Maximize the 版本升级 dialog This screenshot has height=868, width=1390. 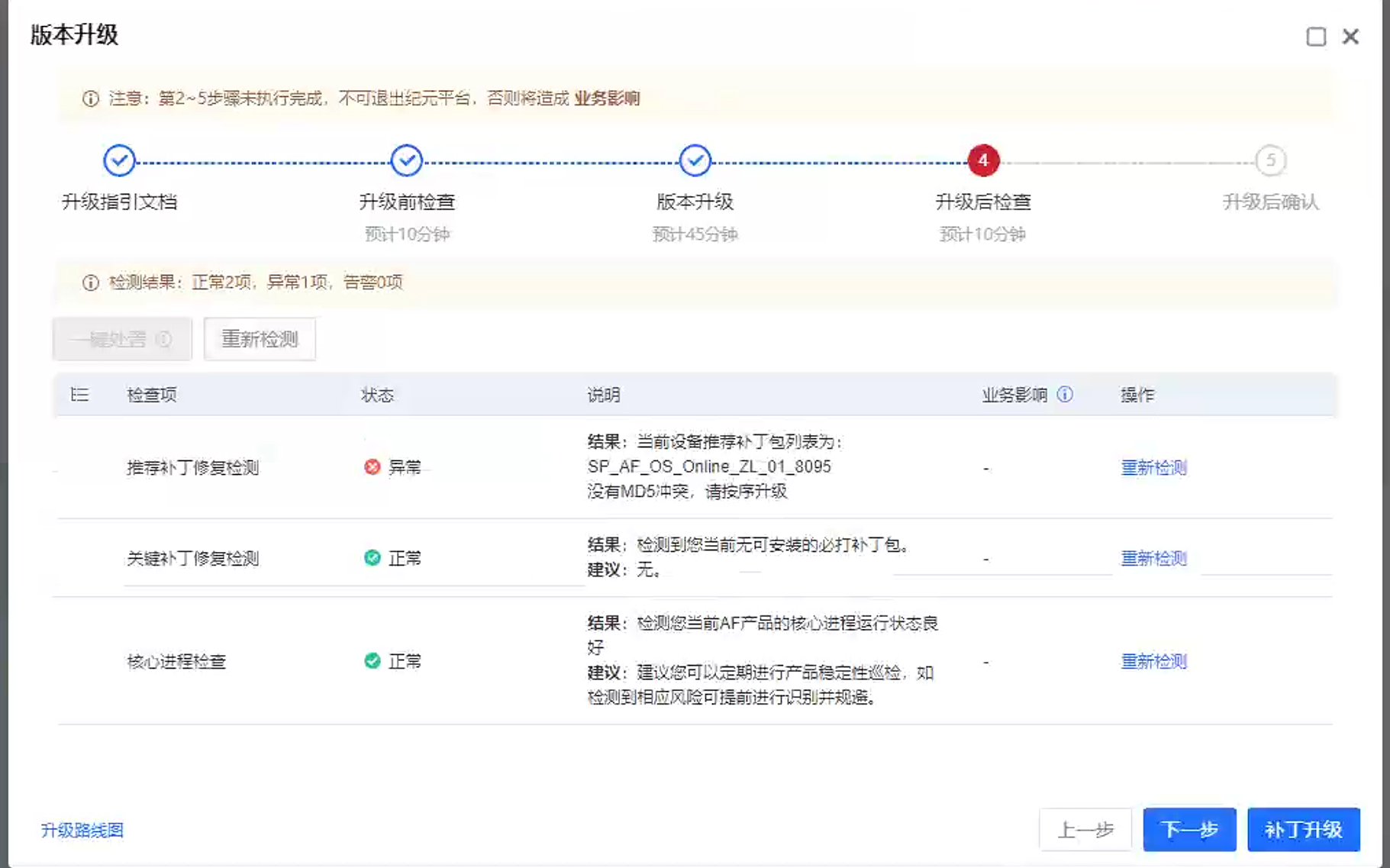coord(1316,37)
